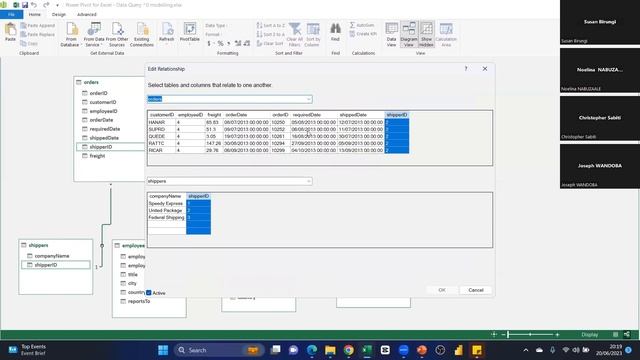Click the taskbar Search box

220,350
